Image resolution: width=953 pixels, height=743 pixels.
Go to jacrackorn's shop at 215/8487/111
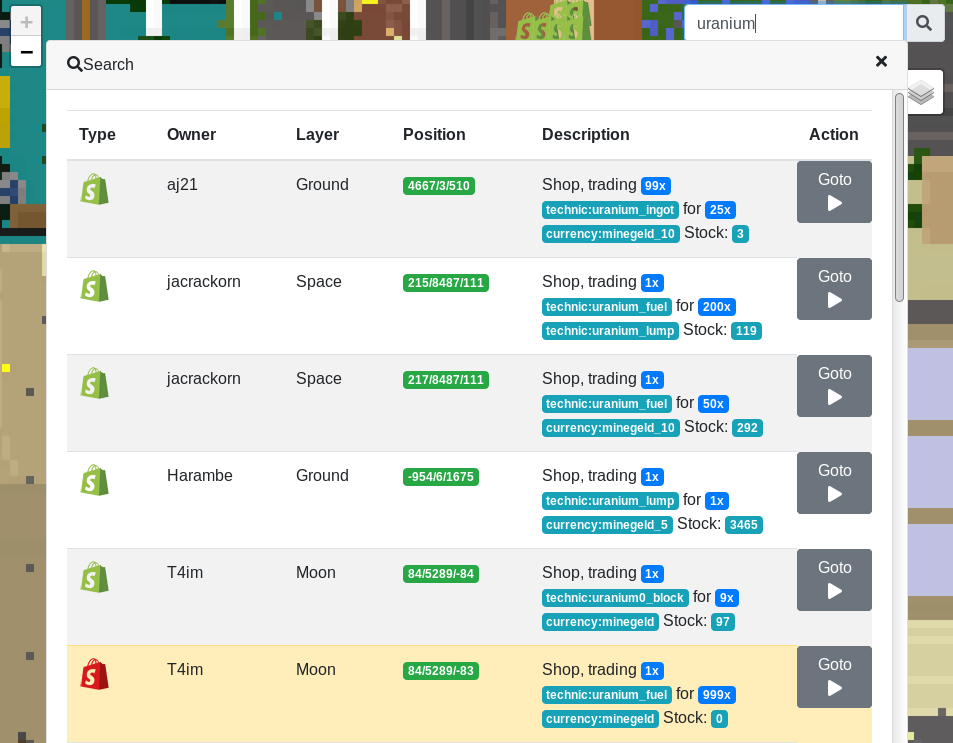pos(834,289)
